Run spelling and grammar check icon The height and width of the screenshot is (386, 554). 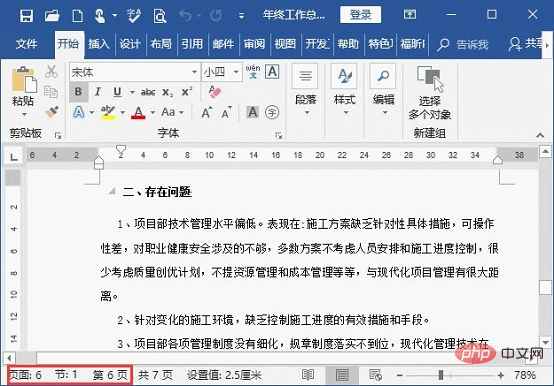134,16
